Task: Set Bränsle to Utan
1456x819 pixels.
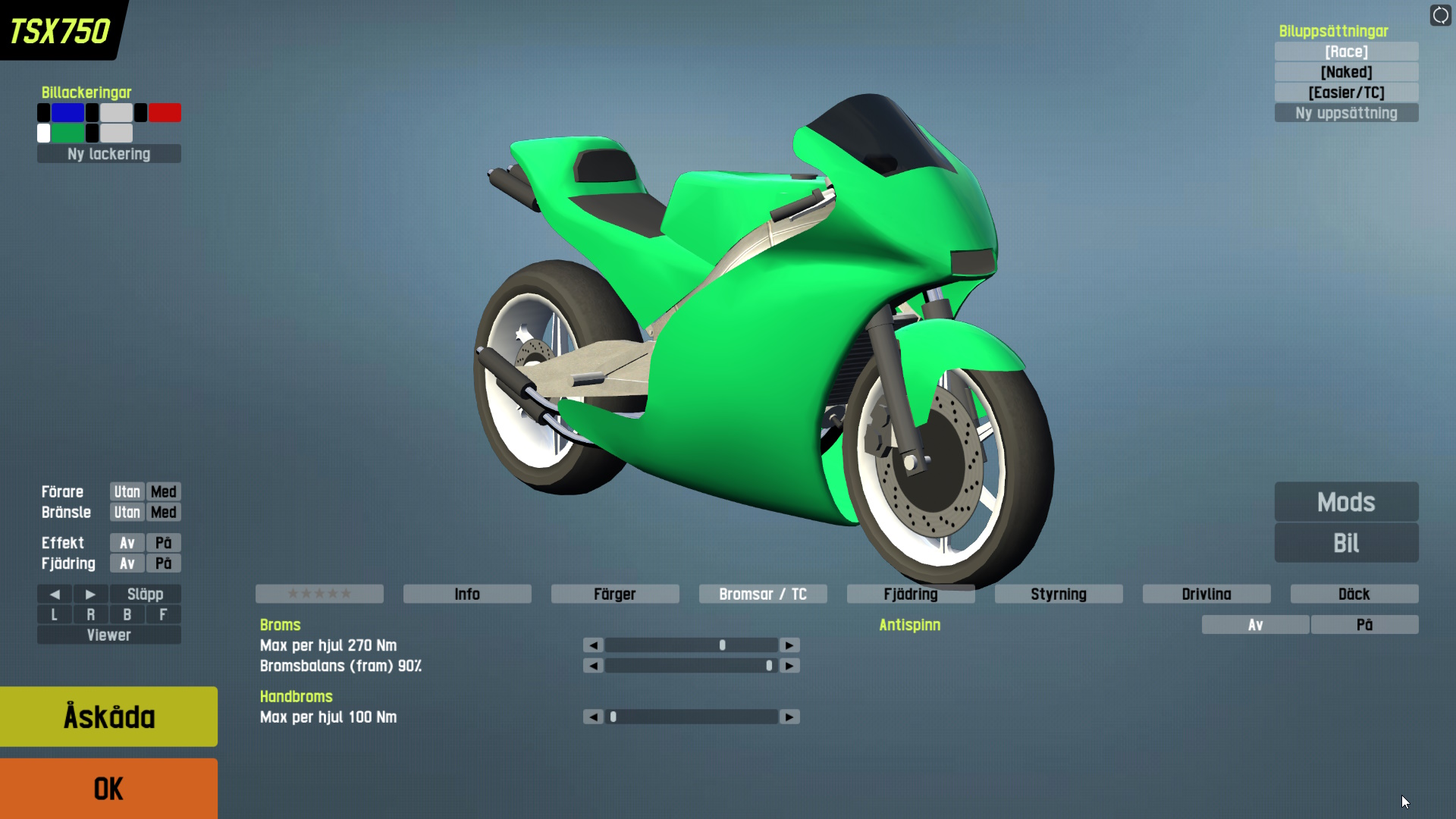Action: coord(127,512)
